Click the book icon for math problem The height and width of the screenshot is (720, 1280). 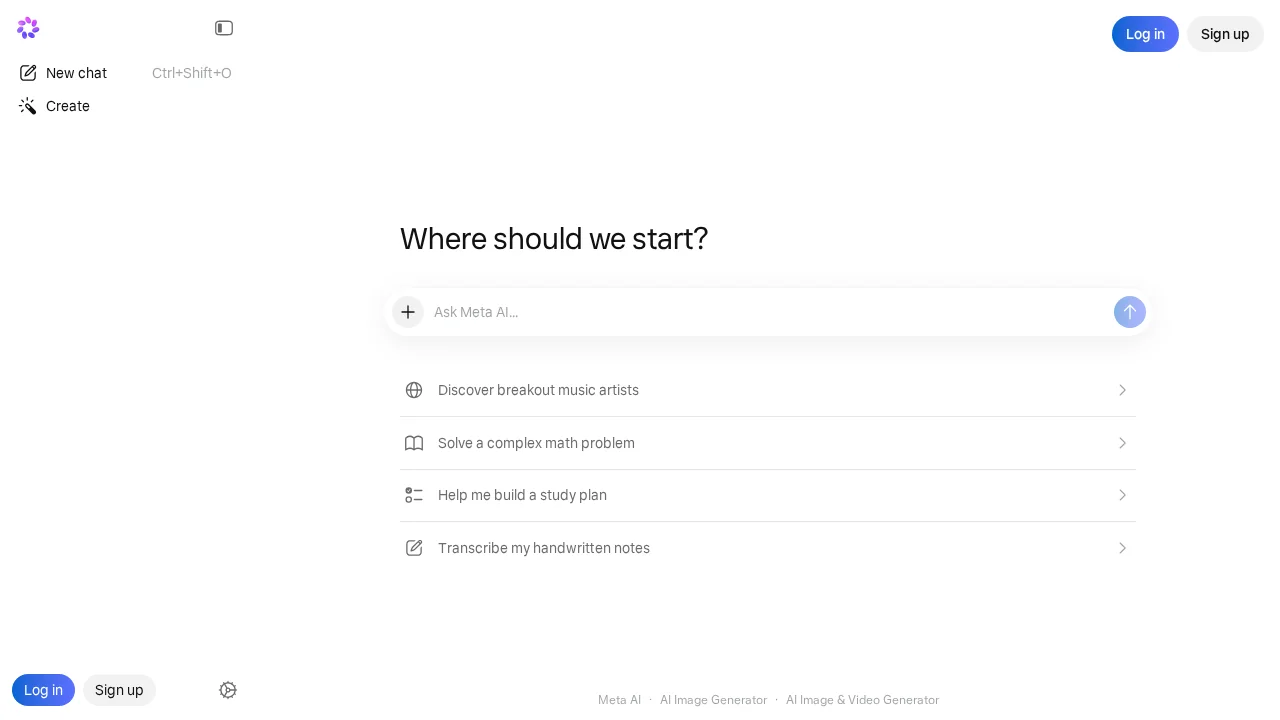click(x=414, y=443)
